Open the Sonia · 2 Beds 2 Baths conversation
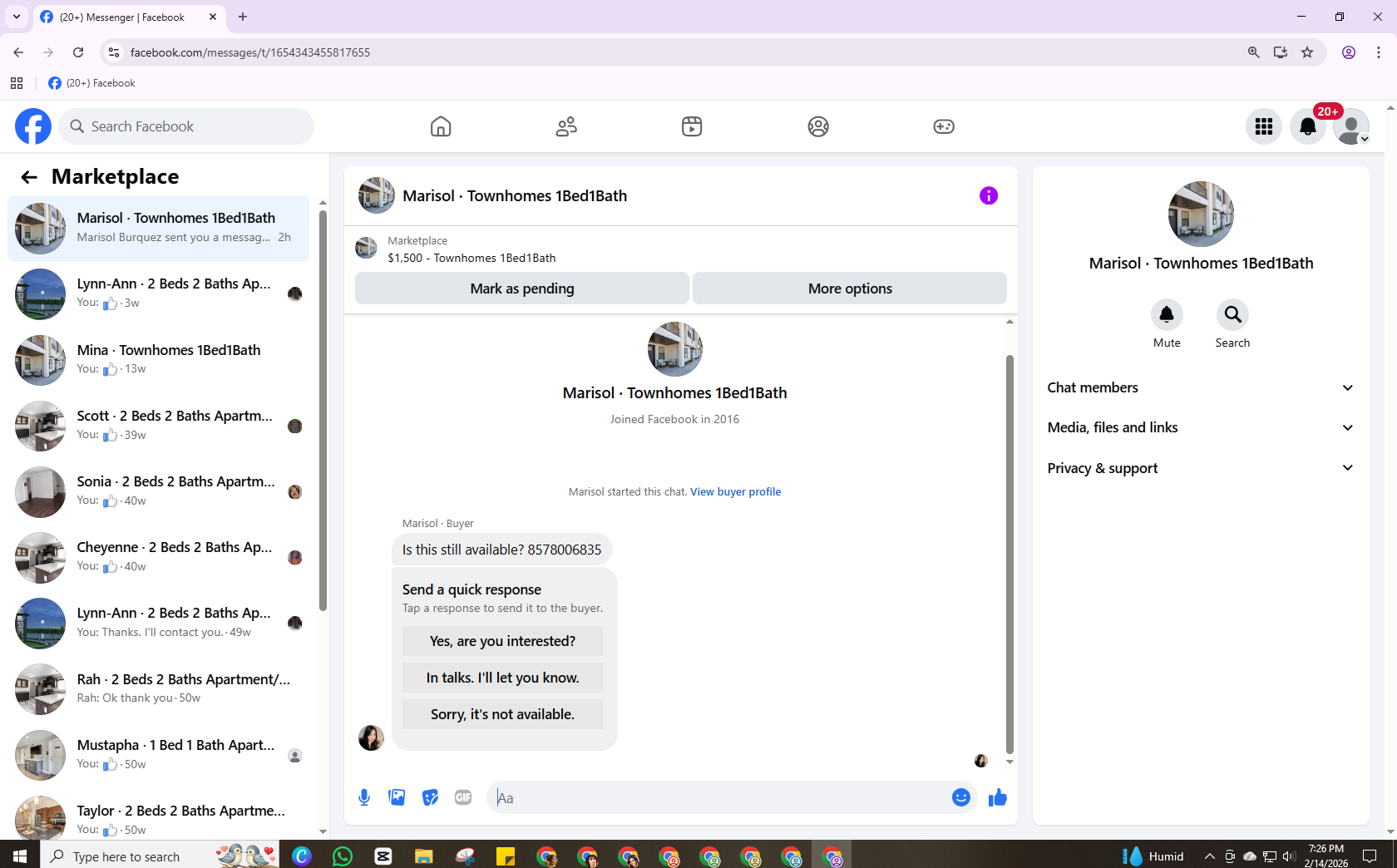The width and height of the screenshot is (1397, 868). pyautogui.click(x=159, y=491)
